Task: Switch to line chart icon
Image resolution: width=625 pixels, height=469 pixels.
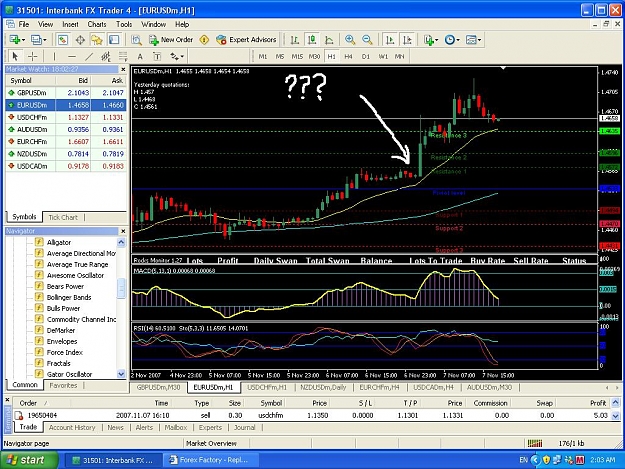Action: point(329,40)
